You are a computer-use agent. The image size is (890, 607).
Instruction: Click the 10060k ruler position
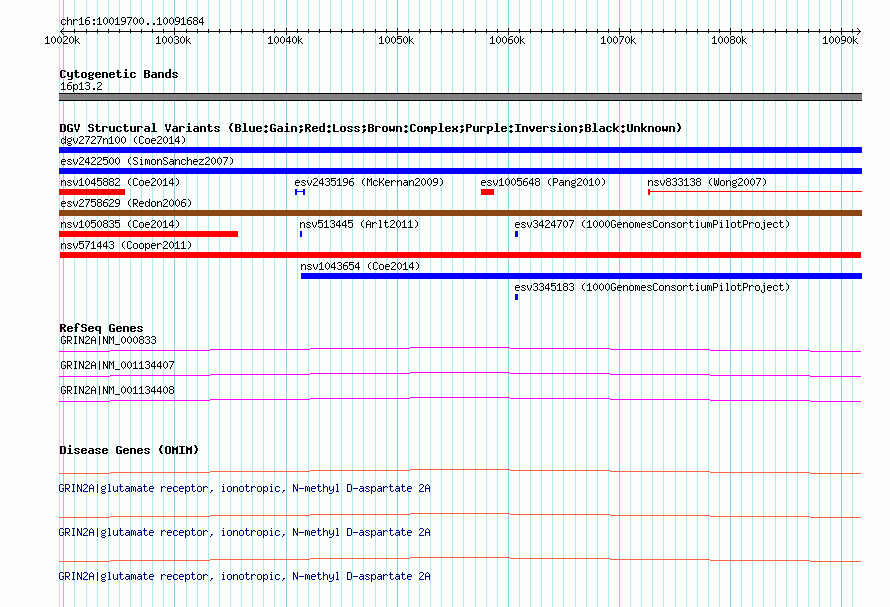pos(507,40)
